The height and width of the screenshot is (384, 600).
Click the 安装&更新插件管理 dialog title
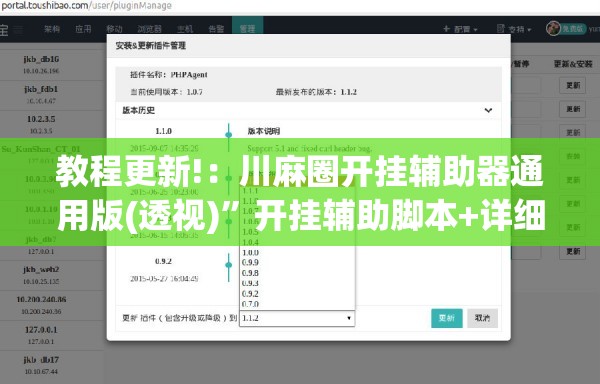click(x=151, y=46)
